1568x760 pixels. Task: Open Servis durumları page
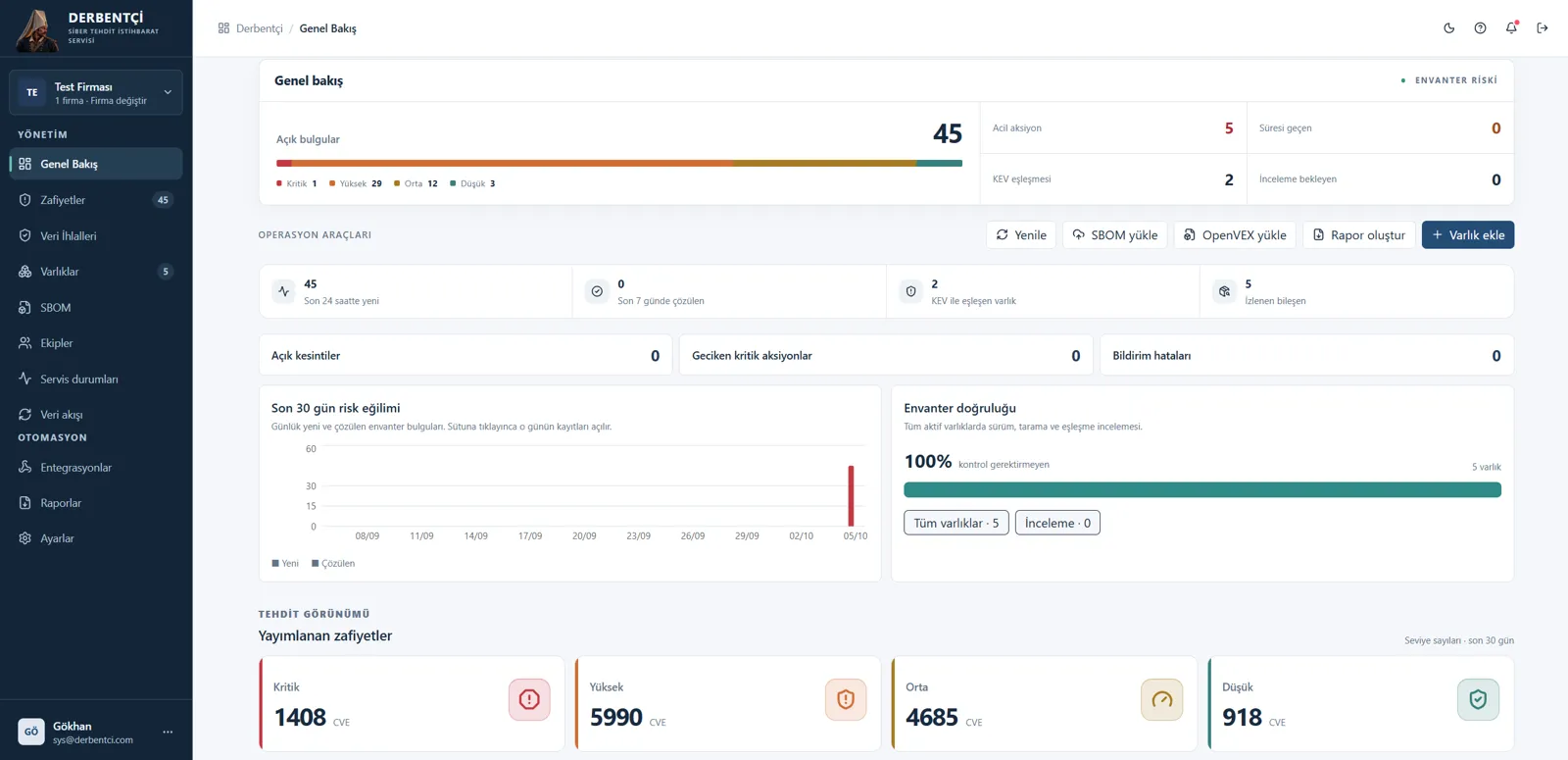(x=96, y=379)
